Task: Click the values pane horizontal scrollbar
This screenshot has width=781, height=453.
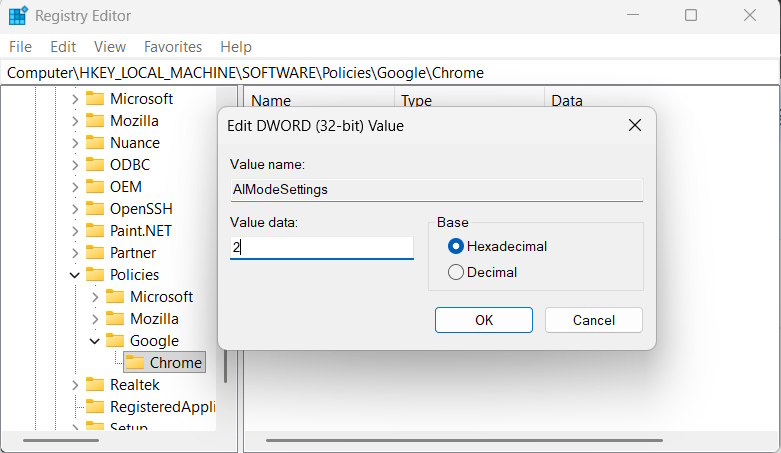Action: click(464, 441)
